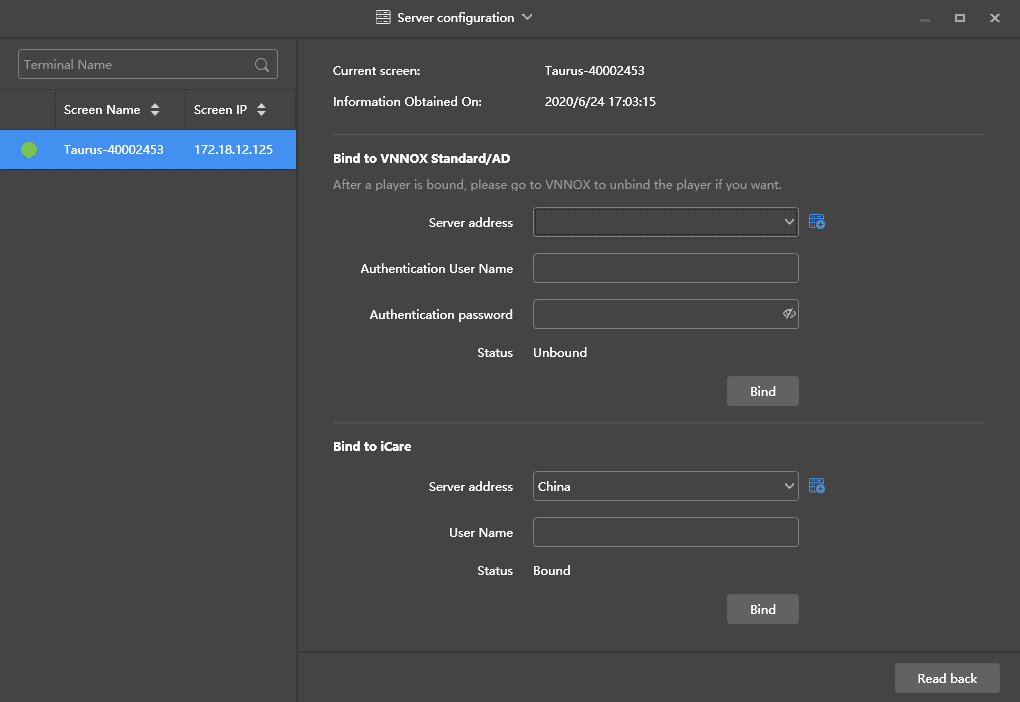
Task: Click the add server icon beside VNNOX address
Action: 817,222
